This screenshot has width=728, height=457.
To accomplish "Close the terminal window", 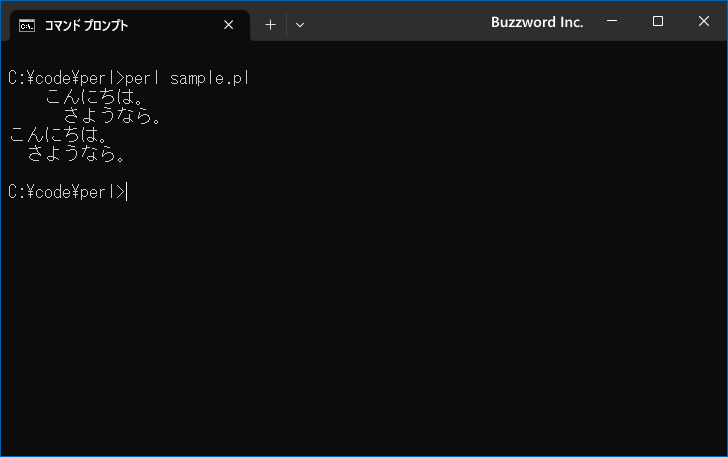I will (x=703, y=21).
